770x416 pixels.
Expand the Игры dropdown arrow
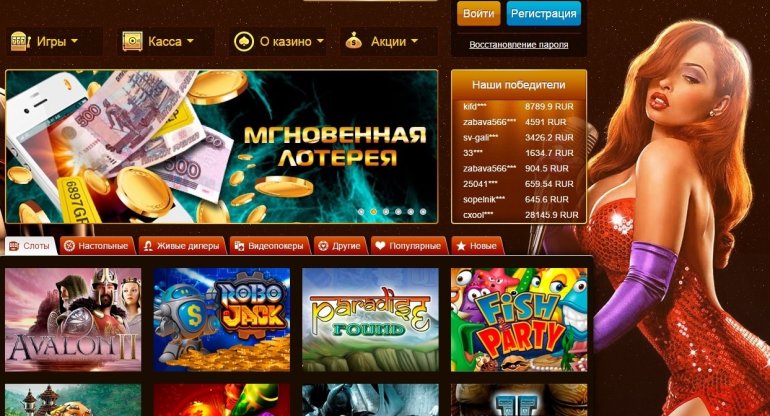tap(74, 41)
